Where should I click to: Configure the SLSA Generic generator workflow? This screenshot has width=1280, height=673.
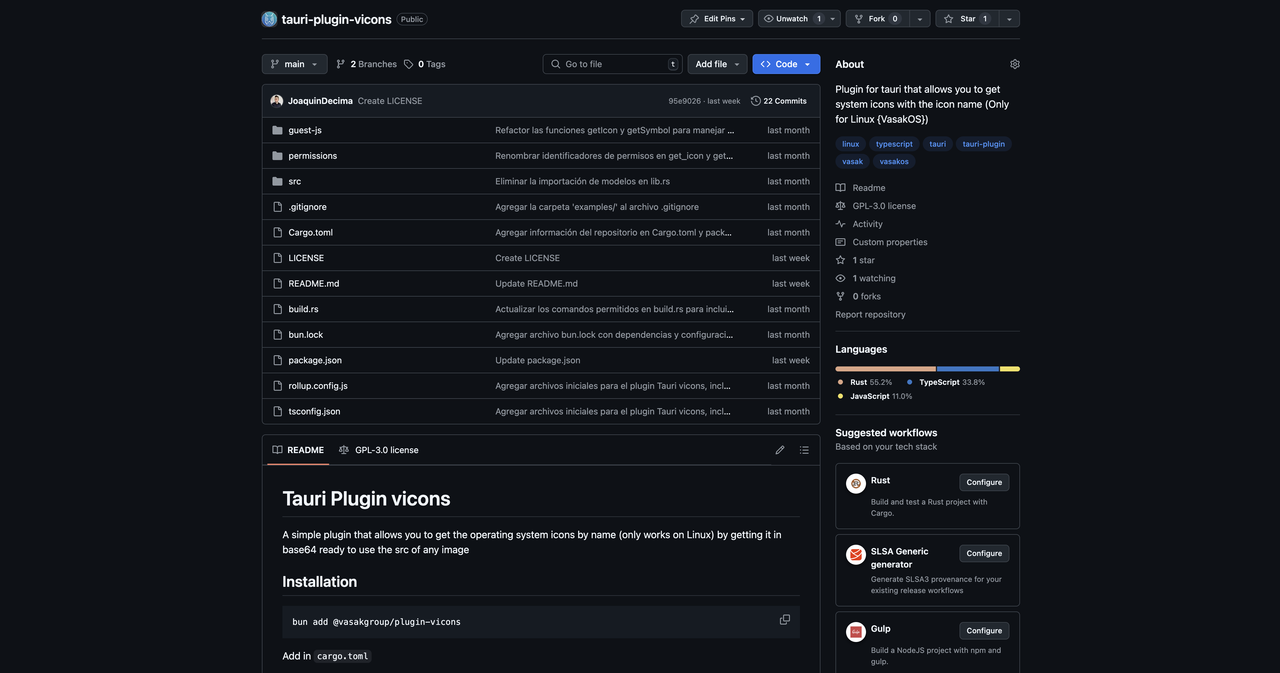[984, 553]
